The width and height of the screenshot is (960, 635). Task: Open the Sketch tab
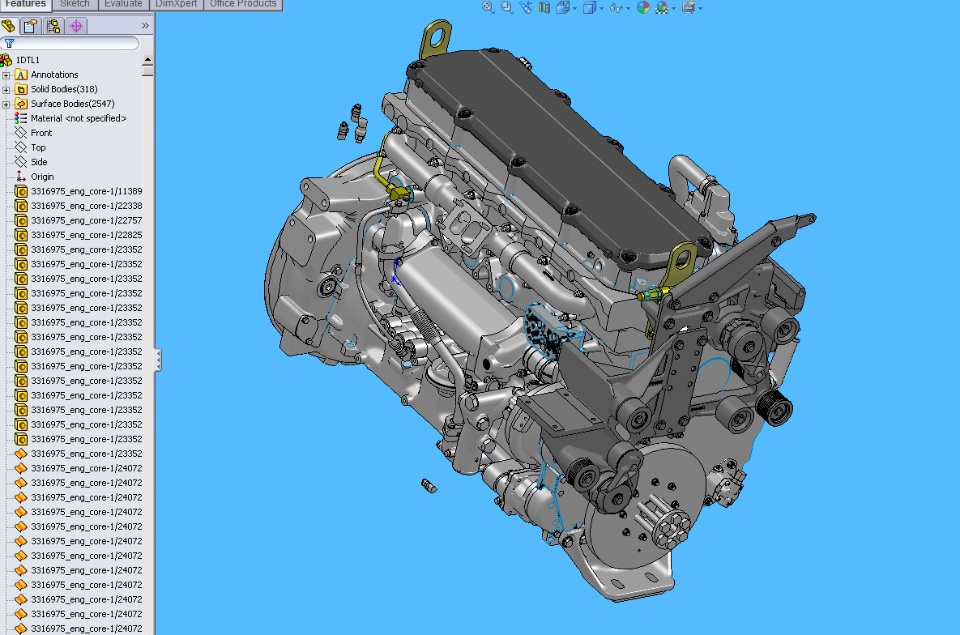(75, 4)
